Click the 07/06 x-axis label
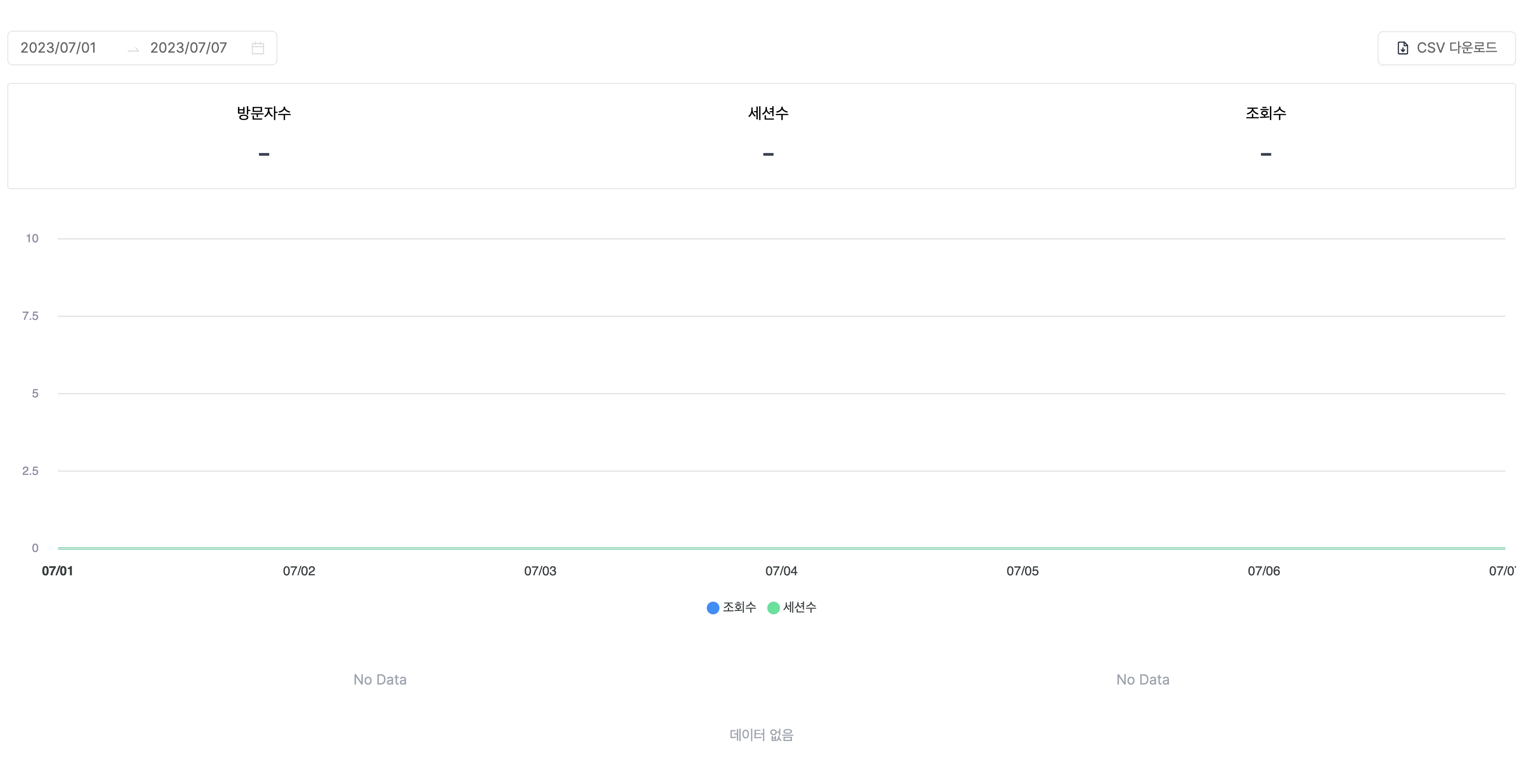This screenshot has height=784, width=1540. coord(1264,570)
